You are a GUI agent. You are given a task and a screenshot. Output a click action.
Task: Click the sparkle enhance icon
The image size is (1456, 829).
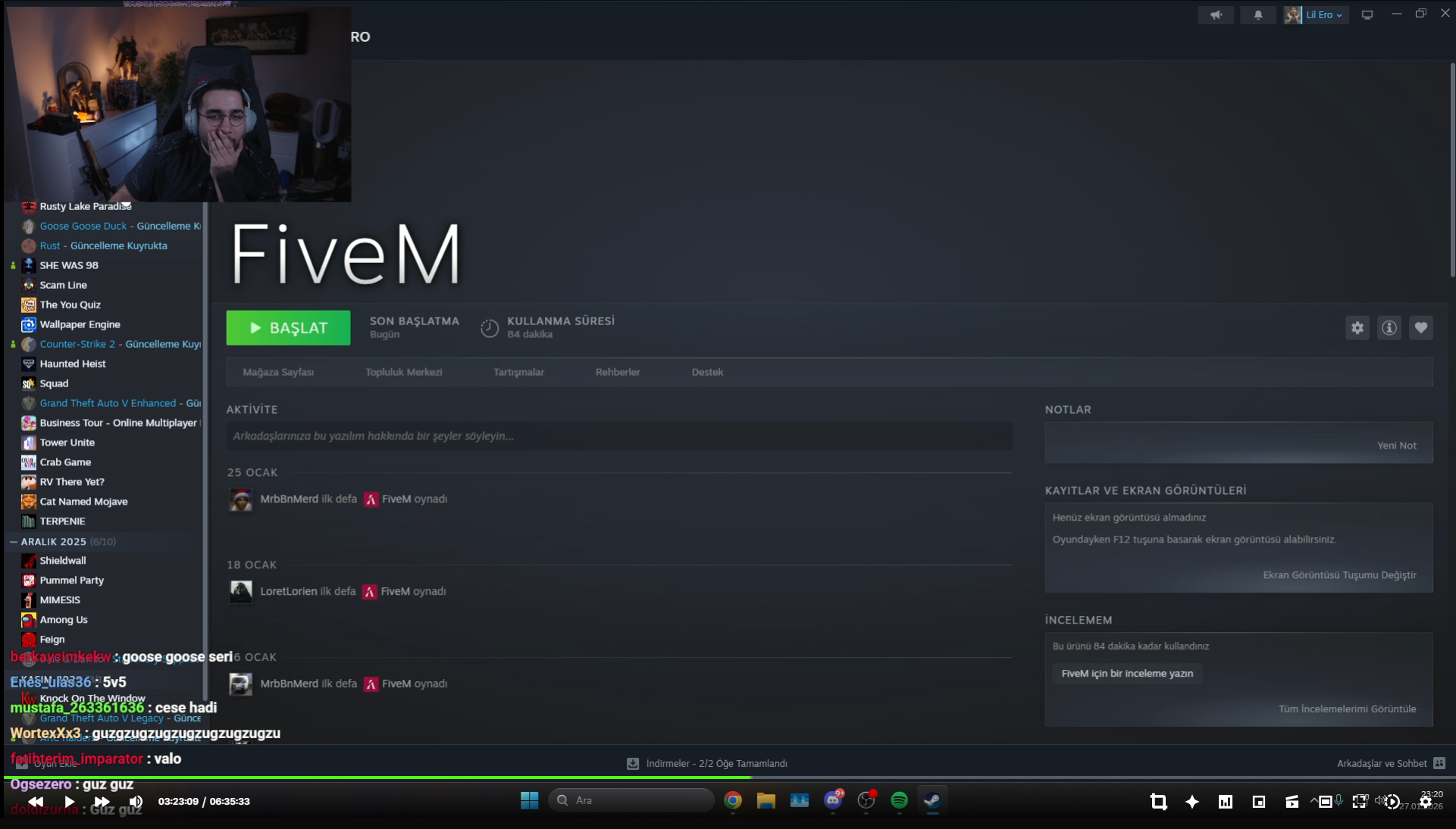(x=1192, y=802)
